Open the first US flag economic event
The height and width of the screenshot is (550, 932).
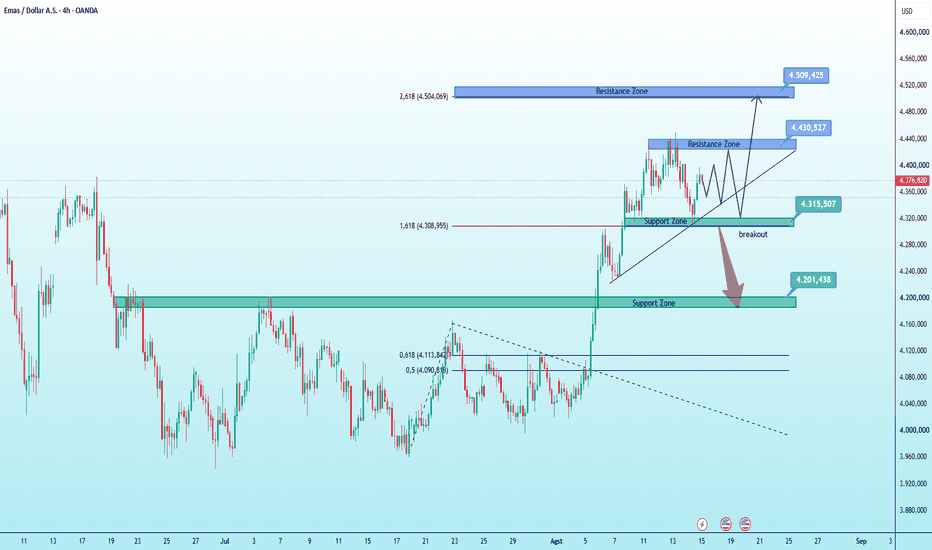(725, 524)
